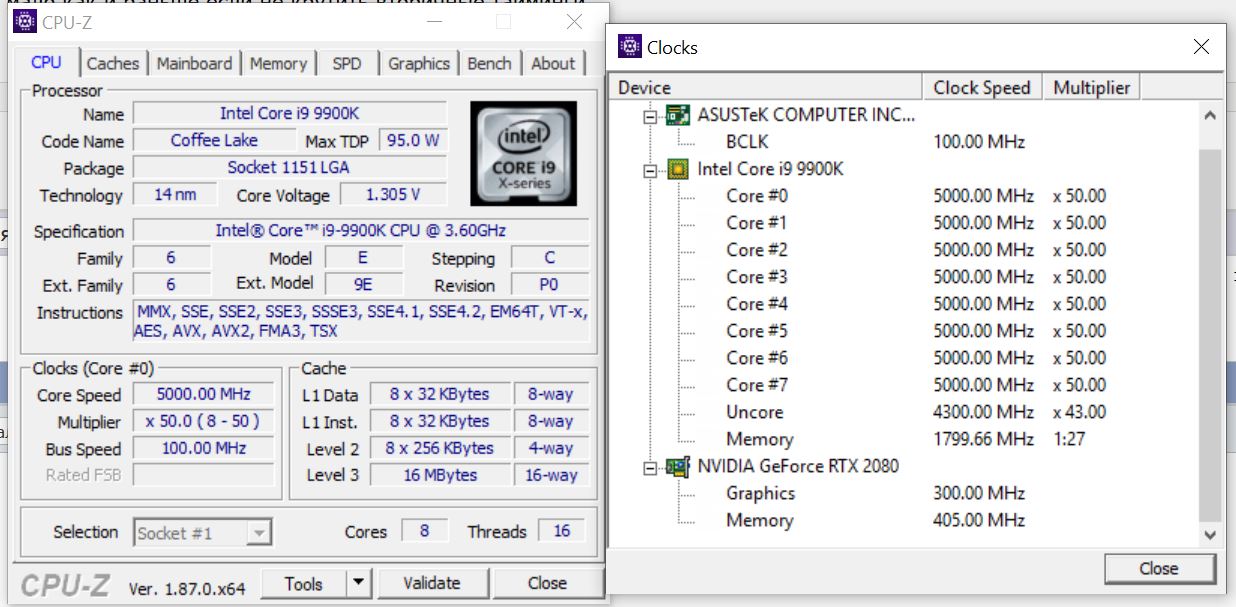This screenshot has width=1236, height=607.
Task: Click the Cores count field showing 8
Action: click(x=424, y=532)
